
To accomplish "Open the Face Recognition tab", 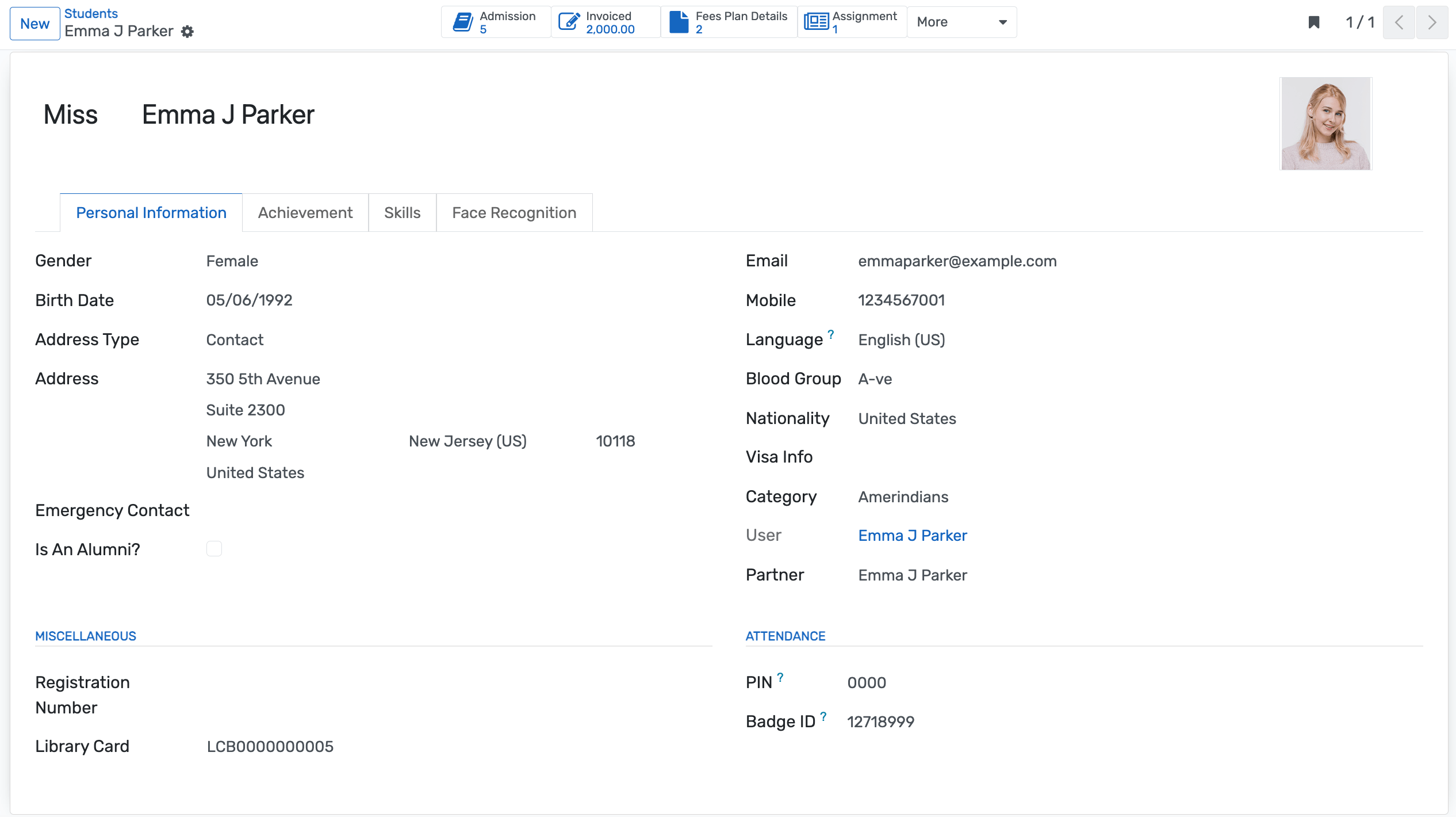I will (x=514, y=212).
